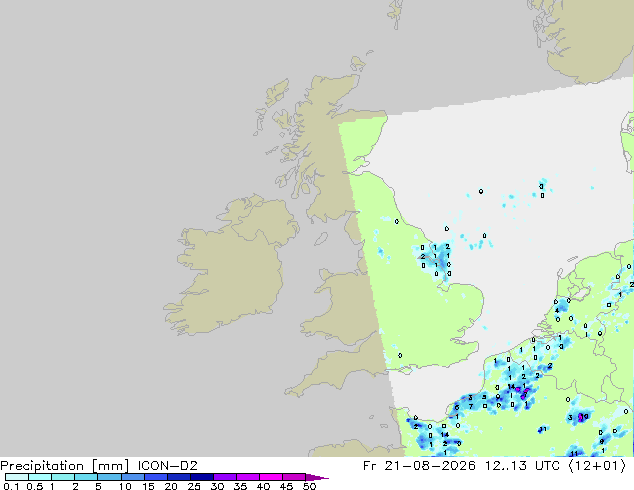Screen dimensions: 634x490
Task: Pick the 10–15 mm blue legend swatch
Action: [133, 477]
